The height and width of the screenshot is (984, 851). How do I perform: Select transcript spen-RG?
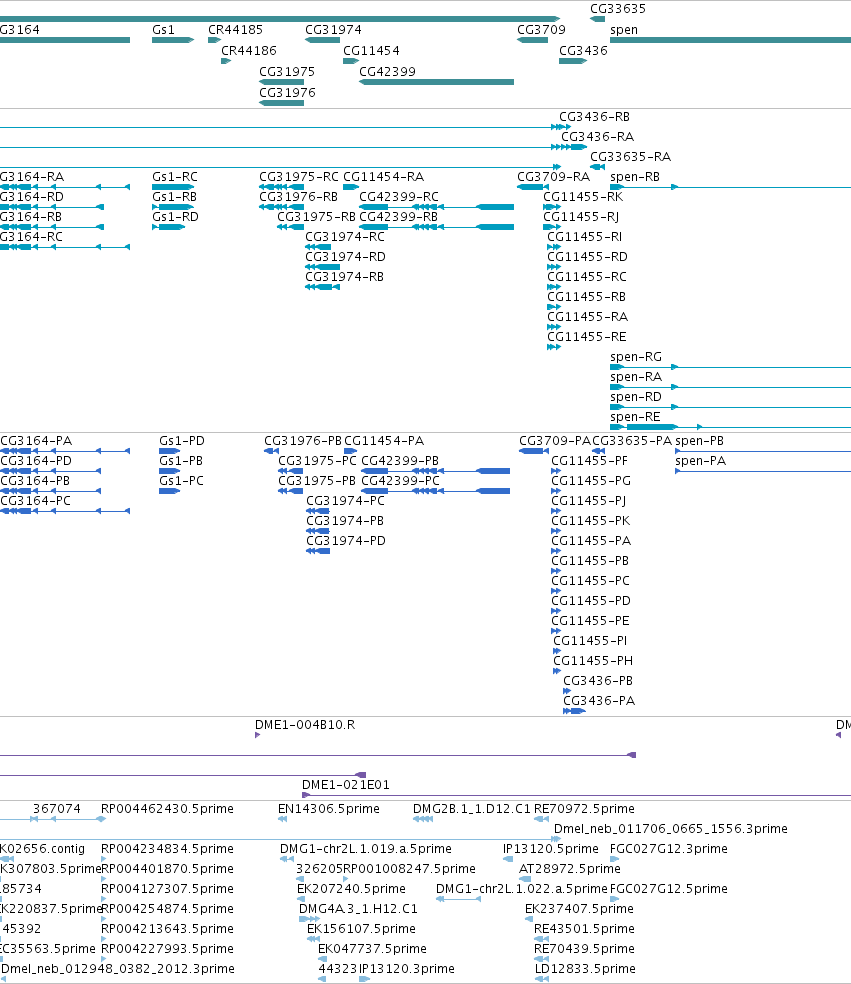[x=636, y=357]
